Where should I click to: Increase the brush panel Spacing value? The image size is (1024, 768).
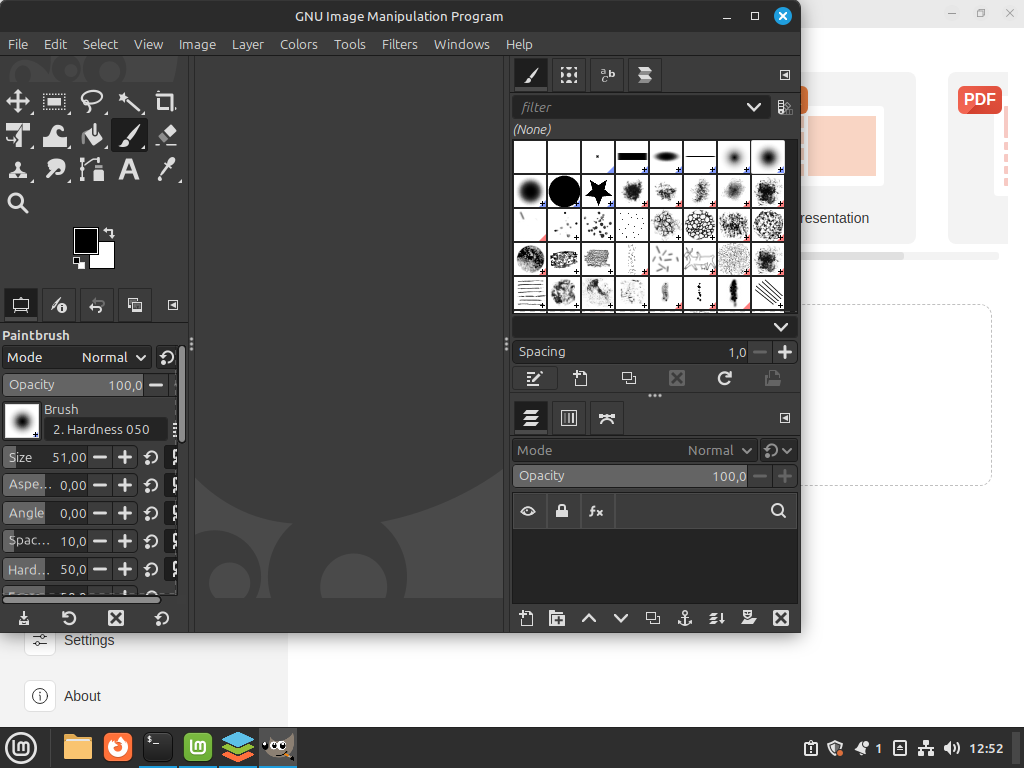785,352
